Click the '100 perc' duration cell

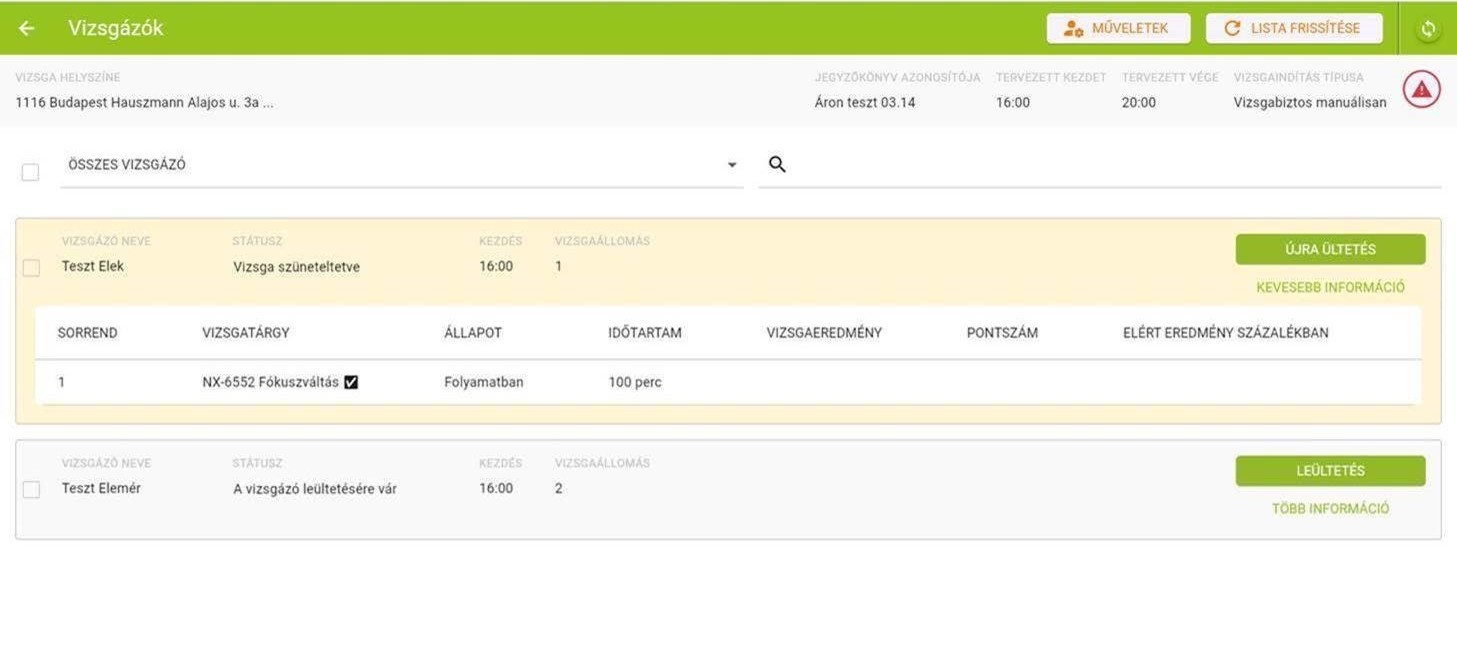[x=635, y=382]
